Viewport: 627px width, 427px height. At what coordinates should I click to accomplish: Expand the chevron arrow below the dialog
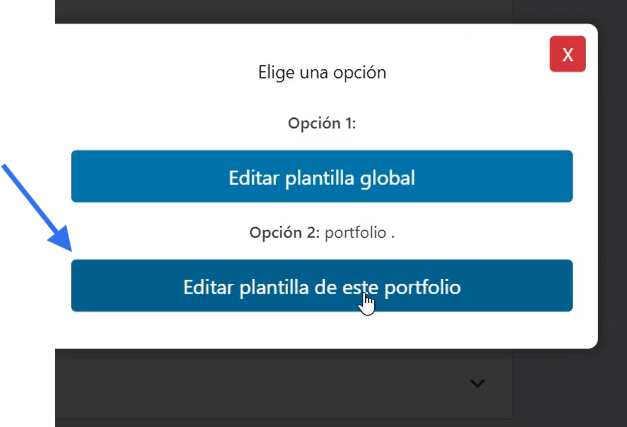pos(477,383)
